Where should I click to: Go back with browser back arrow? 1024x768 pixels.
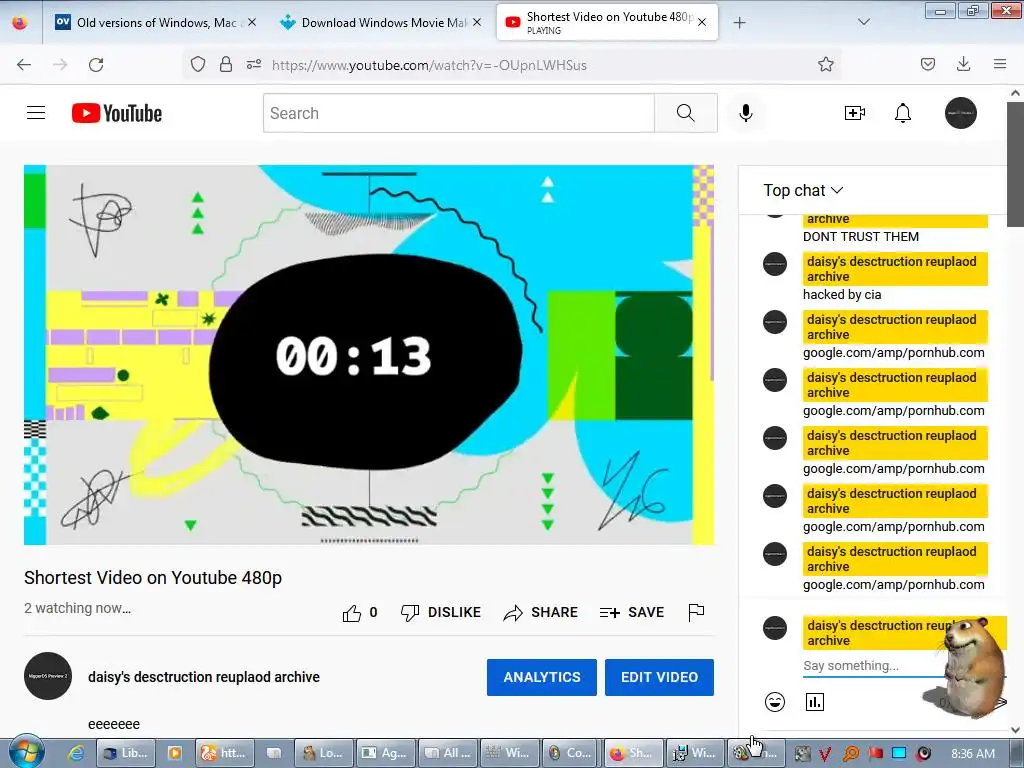click(24, 65)
